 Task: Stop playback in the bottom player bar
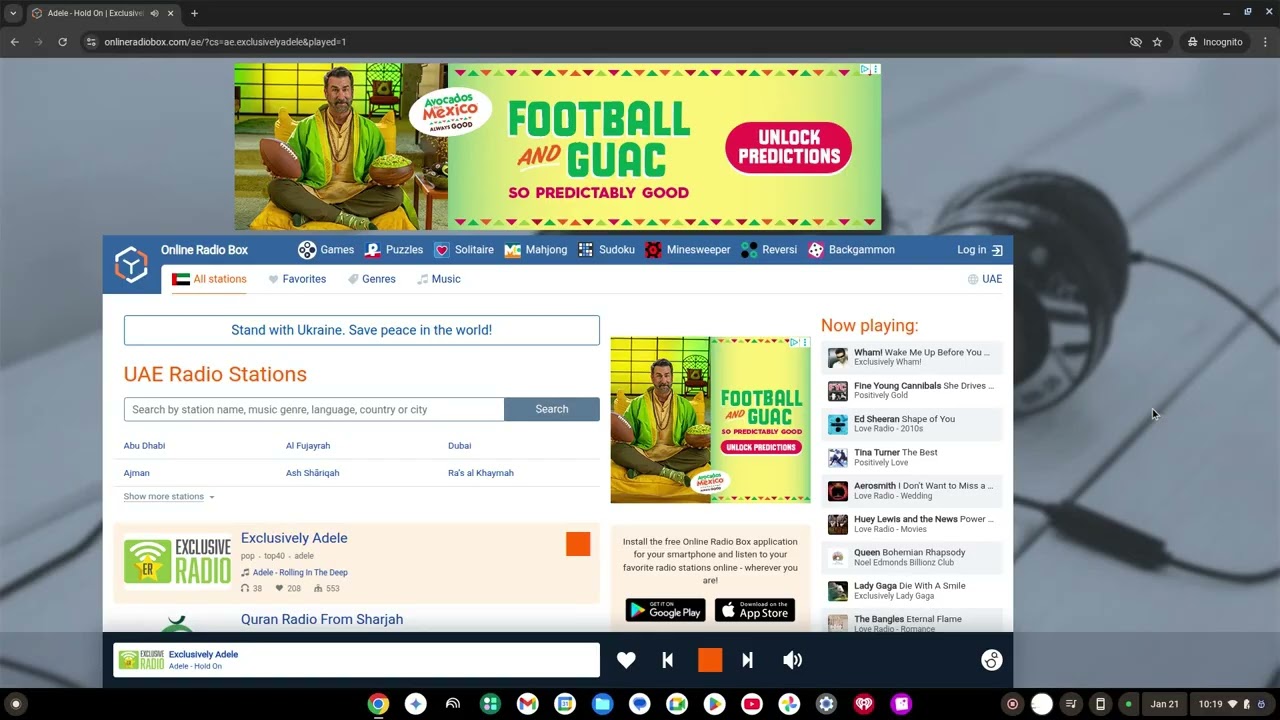[x=710, y=660]
